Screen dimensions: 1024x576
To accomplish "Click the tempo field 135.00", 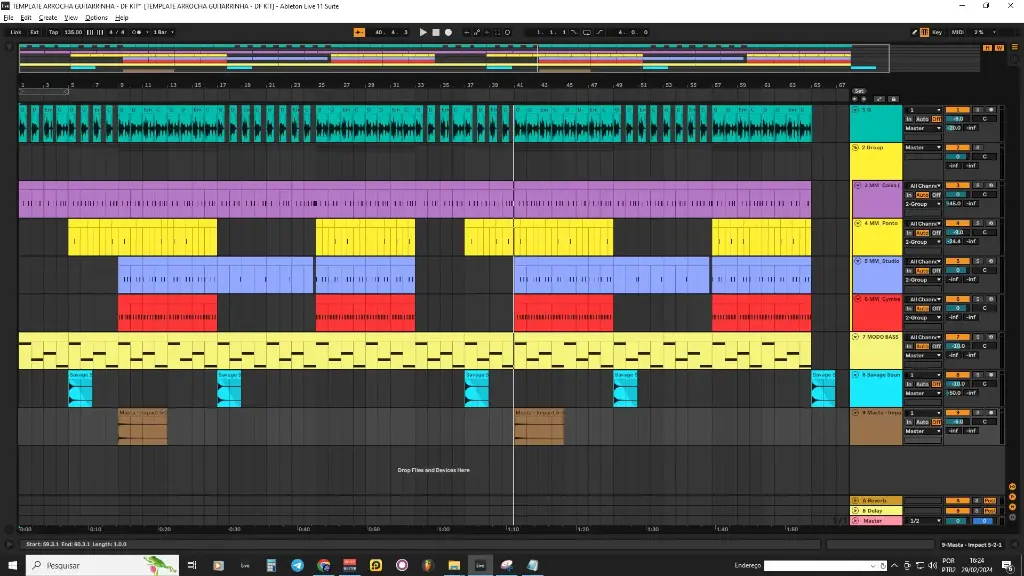I will (73, 32).
